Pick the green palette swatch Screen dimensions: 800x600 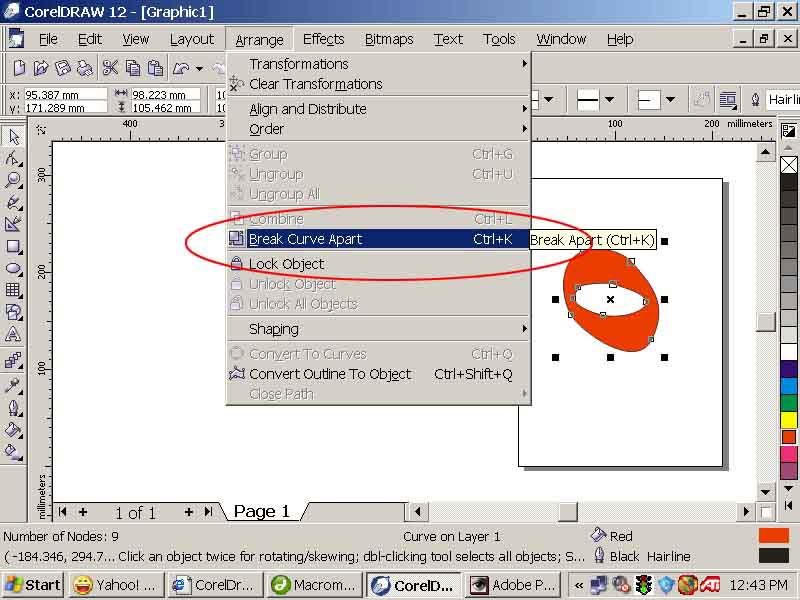(x=789, y=403)
